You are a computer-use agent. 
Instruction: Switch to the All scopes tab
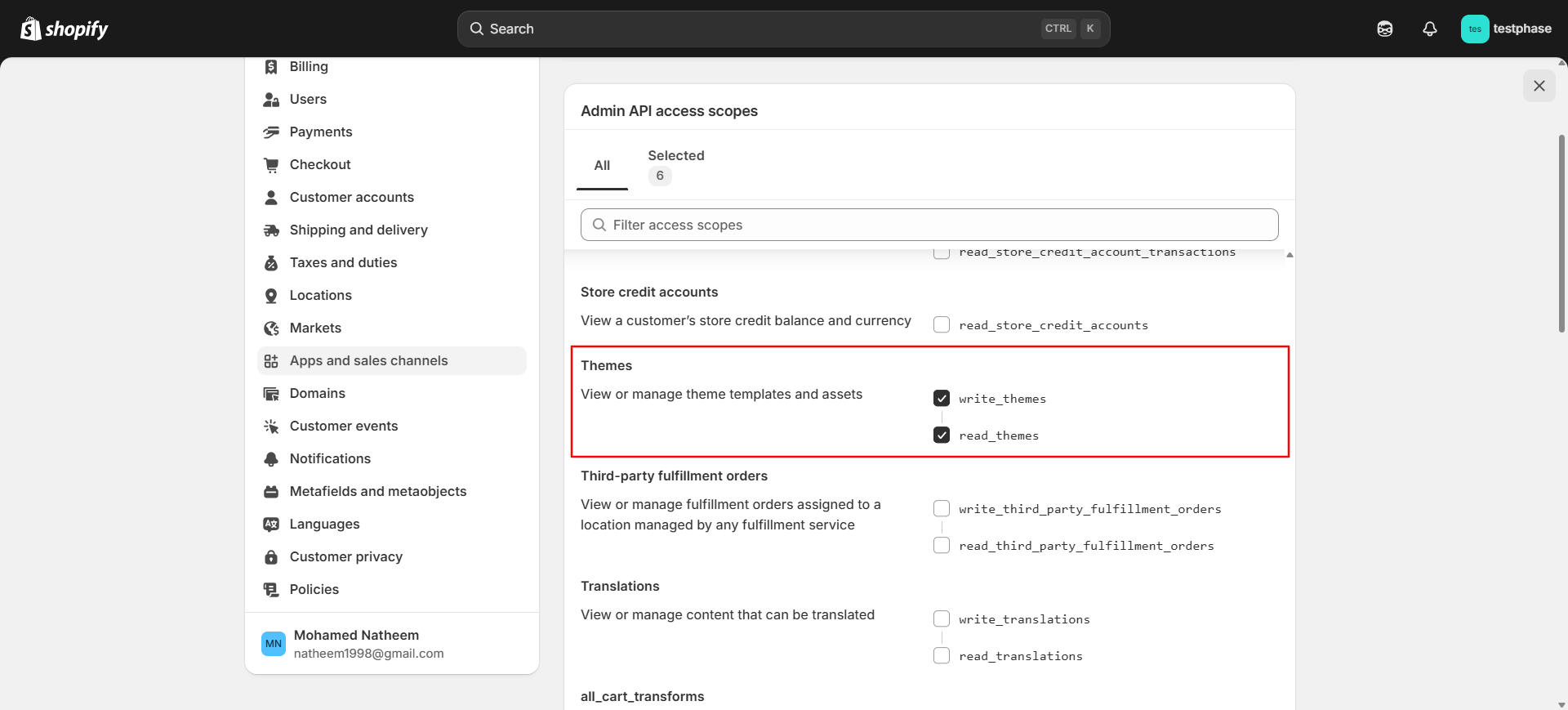[602, 166]
